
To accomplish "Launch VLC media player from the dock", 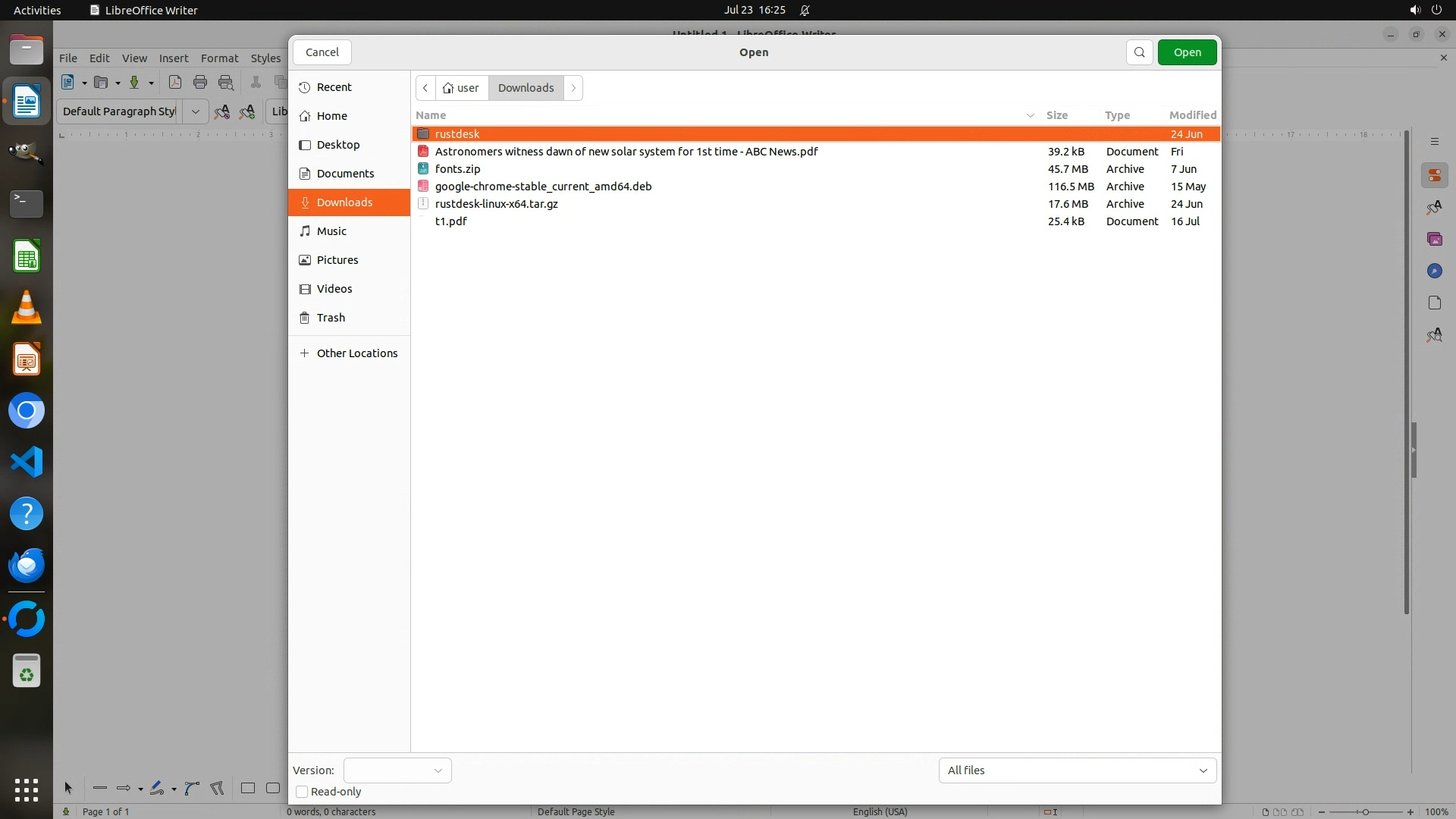I will tap(27, 308).
